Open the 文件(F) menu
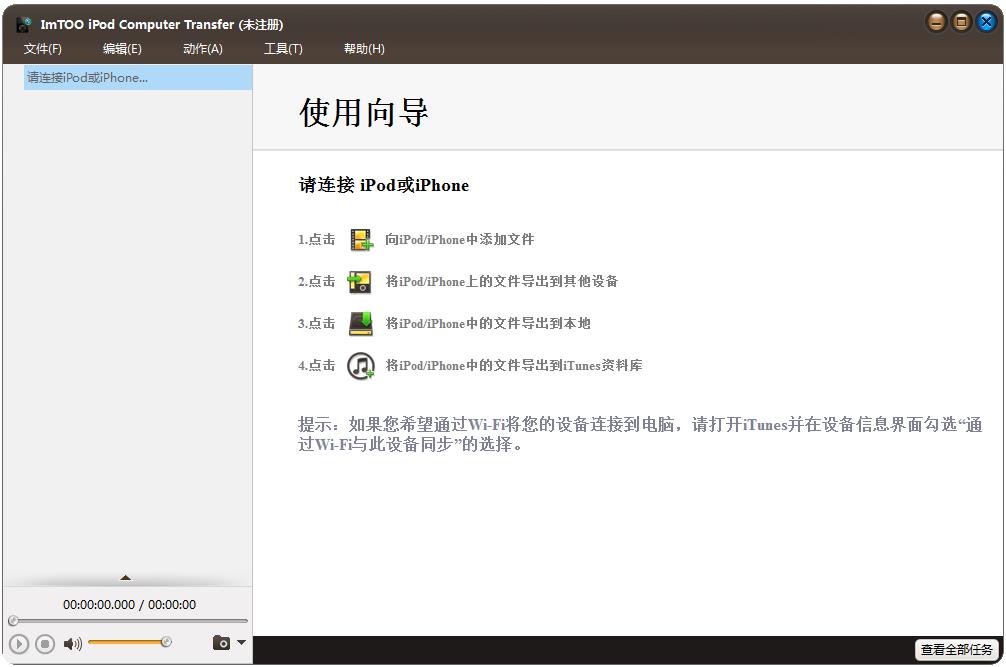The height and width of the screenshot is (667, 1006). 42,48
